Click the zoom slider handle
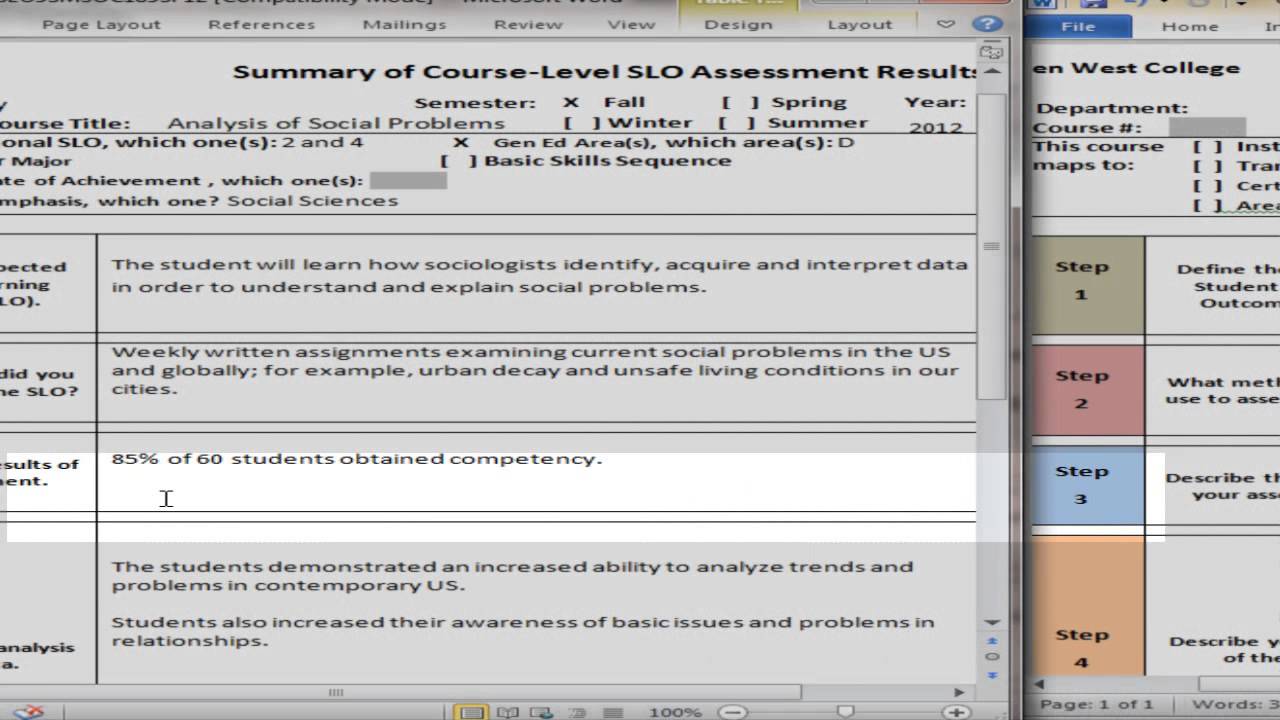 pos(845,712)
